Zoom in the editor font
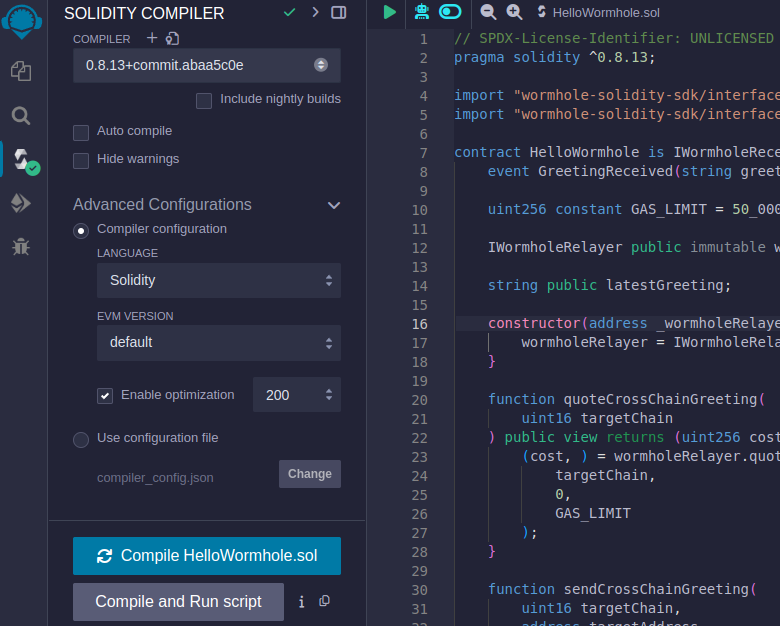The width and height of the screenshot is (780, 626). 514,12
